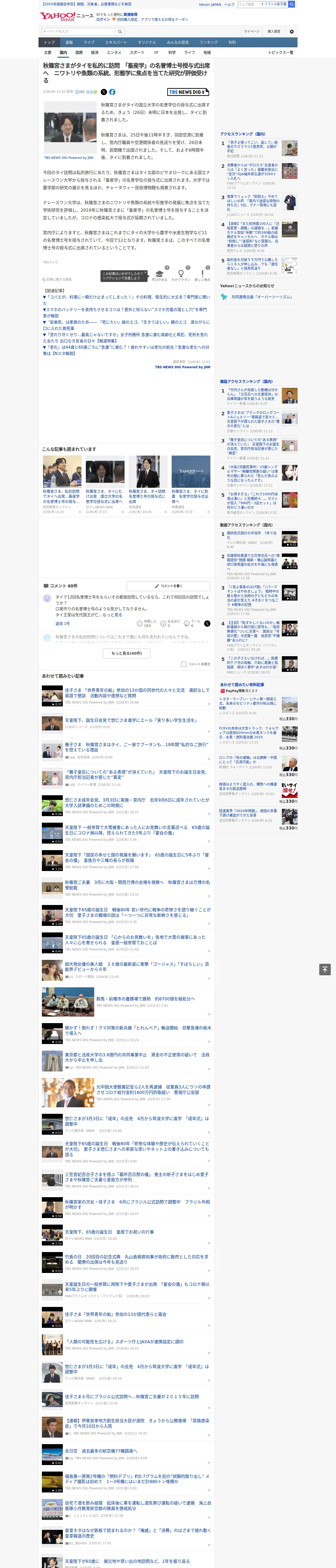Click the TBS NEWS DIG logo
The height and width of the screenshot is (1568, 336).
(188, 92)
